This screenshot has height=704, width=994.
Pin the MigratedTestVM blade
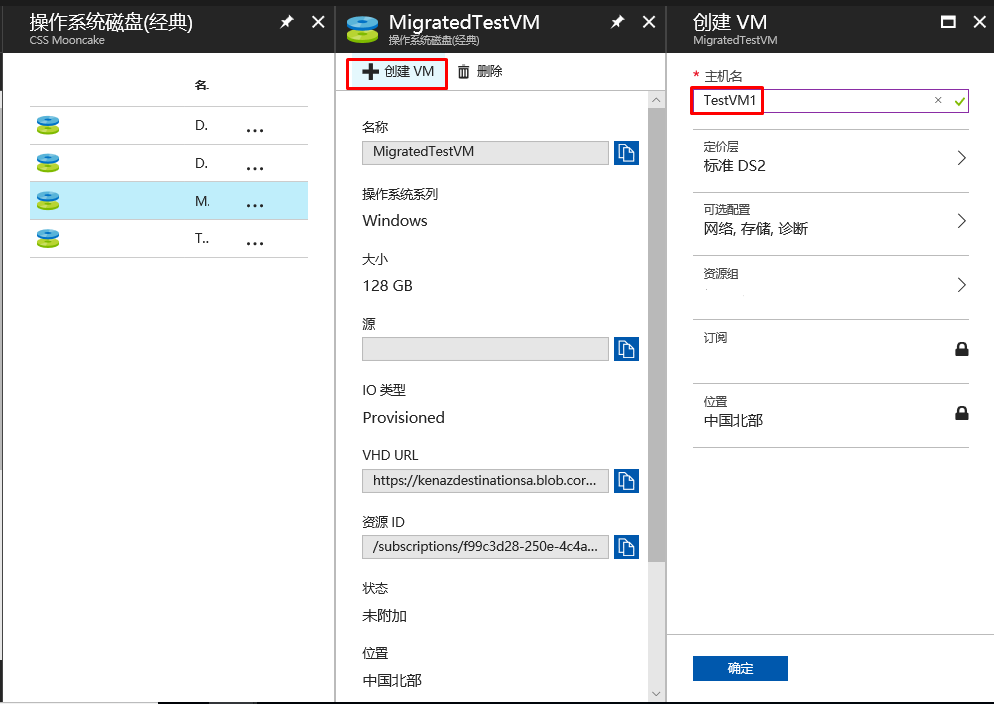[x=618, y=22]
